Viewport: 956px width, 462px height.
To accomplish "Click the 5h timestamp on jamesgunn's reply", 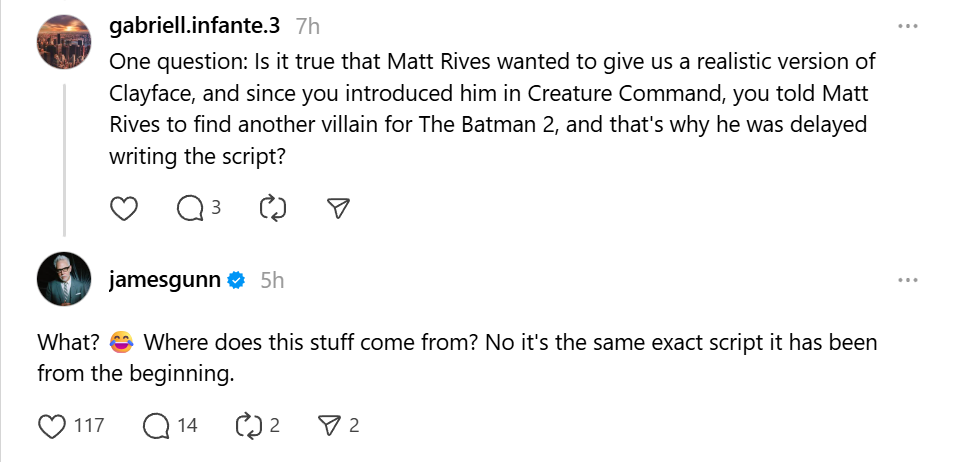I will click(272, 280).
